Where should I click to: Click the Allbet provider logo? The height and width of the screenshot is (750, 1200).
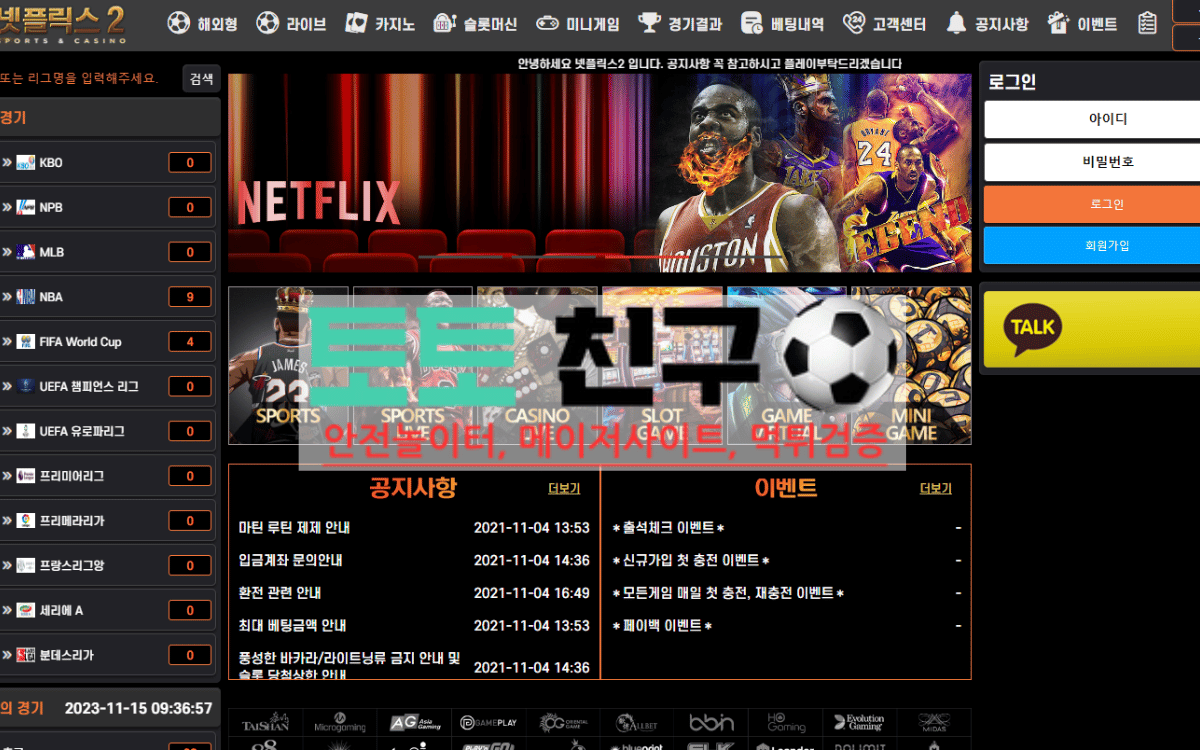(637, 722)
